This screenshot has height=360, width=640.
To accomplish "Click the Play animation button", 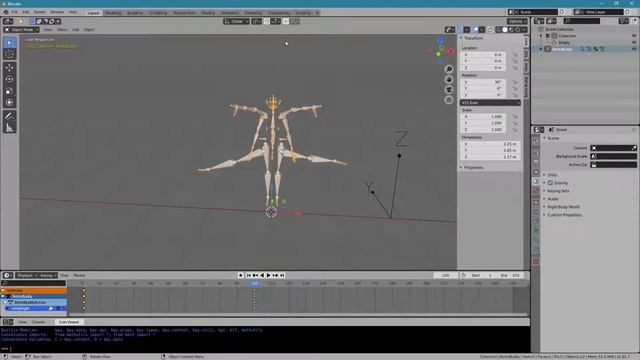I will click(269, 276).
